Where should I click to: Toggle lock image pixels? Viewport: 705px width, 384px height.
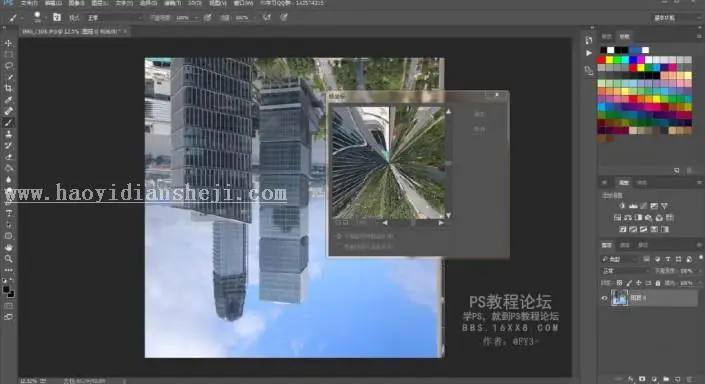[629, 283]
